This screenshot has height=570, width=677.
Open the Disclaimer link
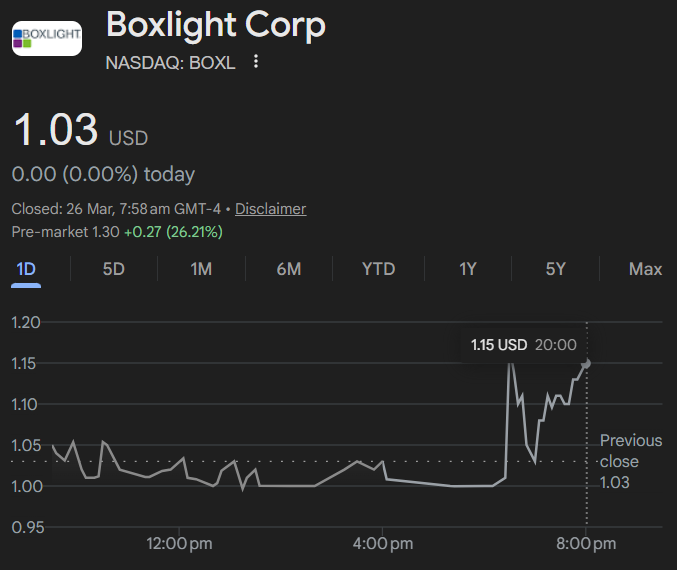[x=271, y=209]
